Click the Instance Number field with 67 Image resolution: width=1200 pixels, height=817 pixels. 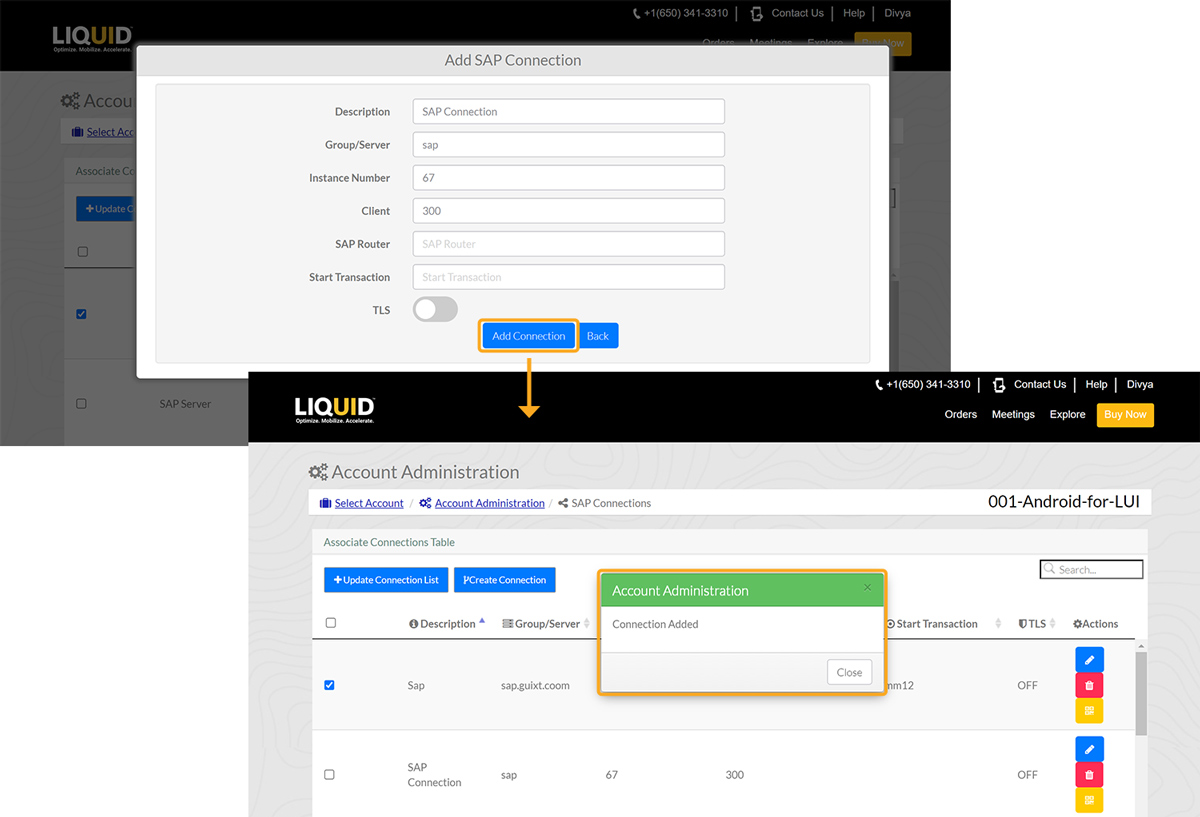568,177
